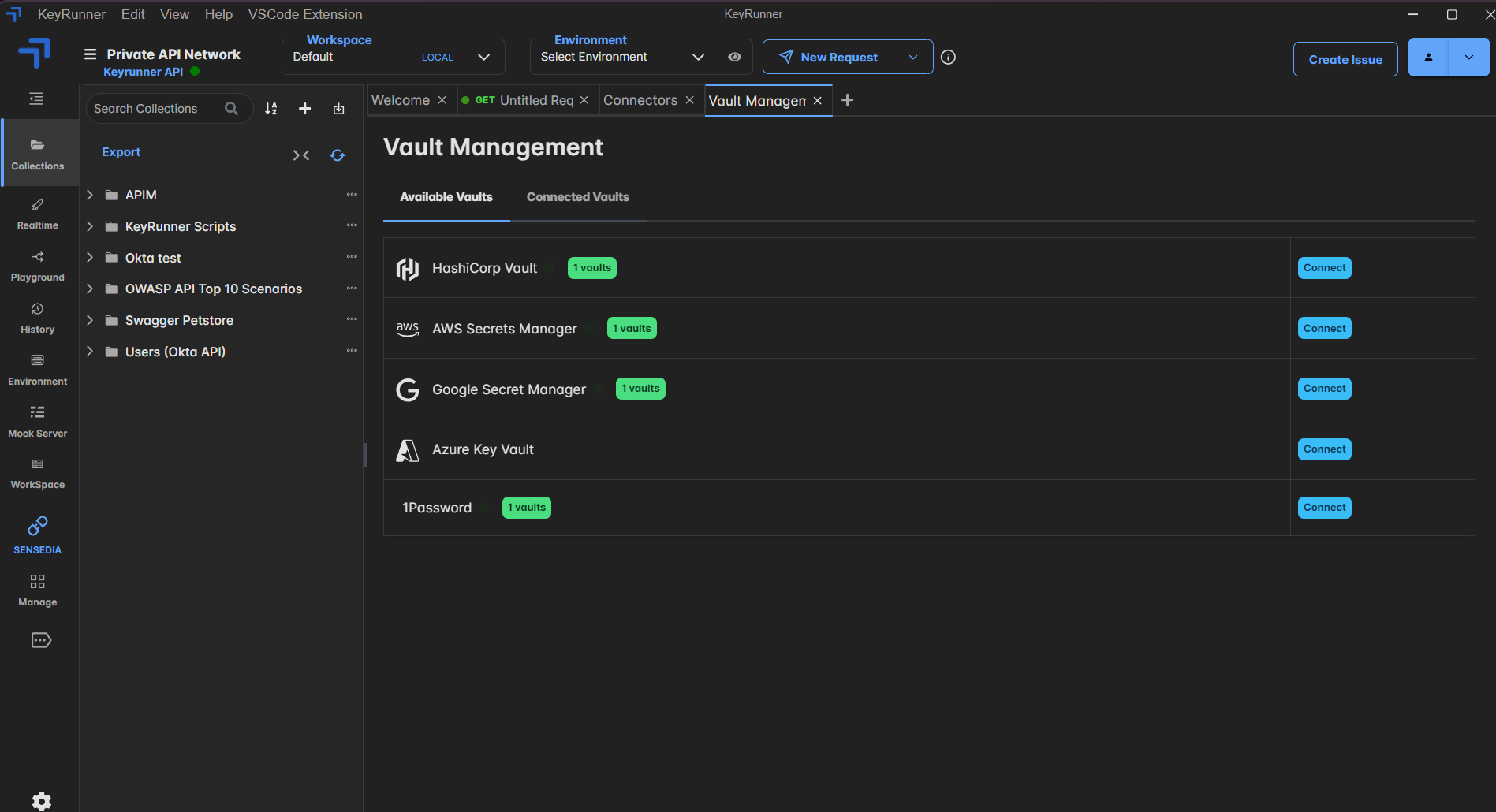Close the Connectors tab
Viewport: 1496px width, 812px height.
point(690,100)
